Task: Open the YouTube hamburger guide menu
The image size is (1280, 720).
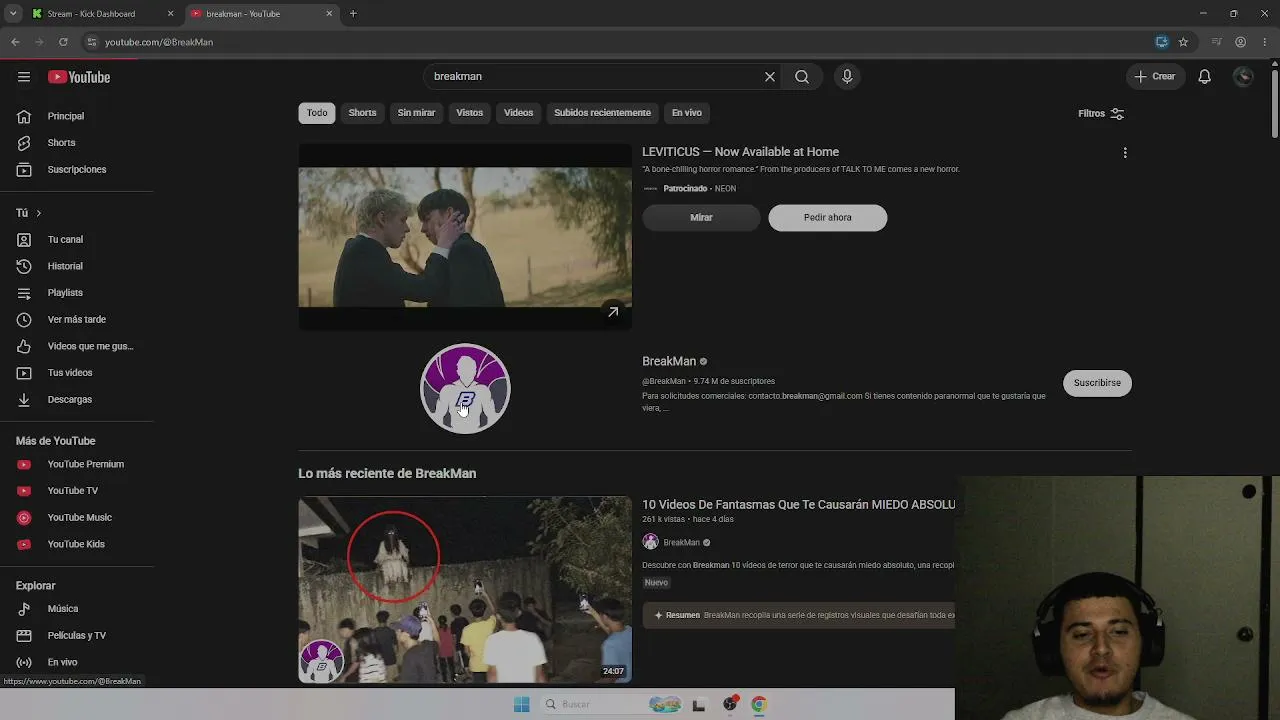Action: coord(24,77)
